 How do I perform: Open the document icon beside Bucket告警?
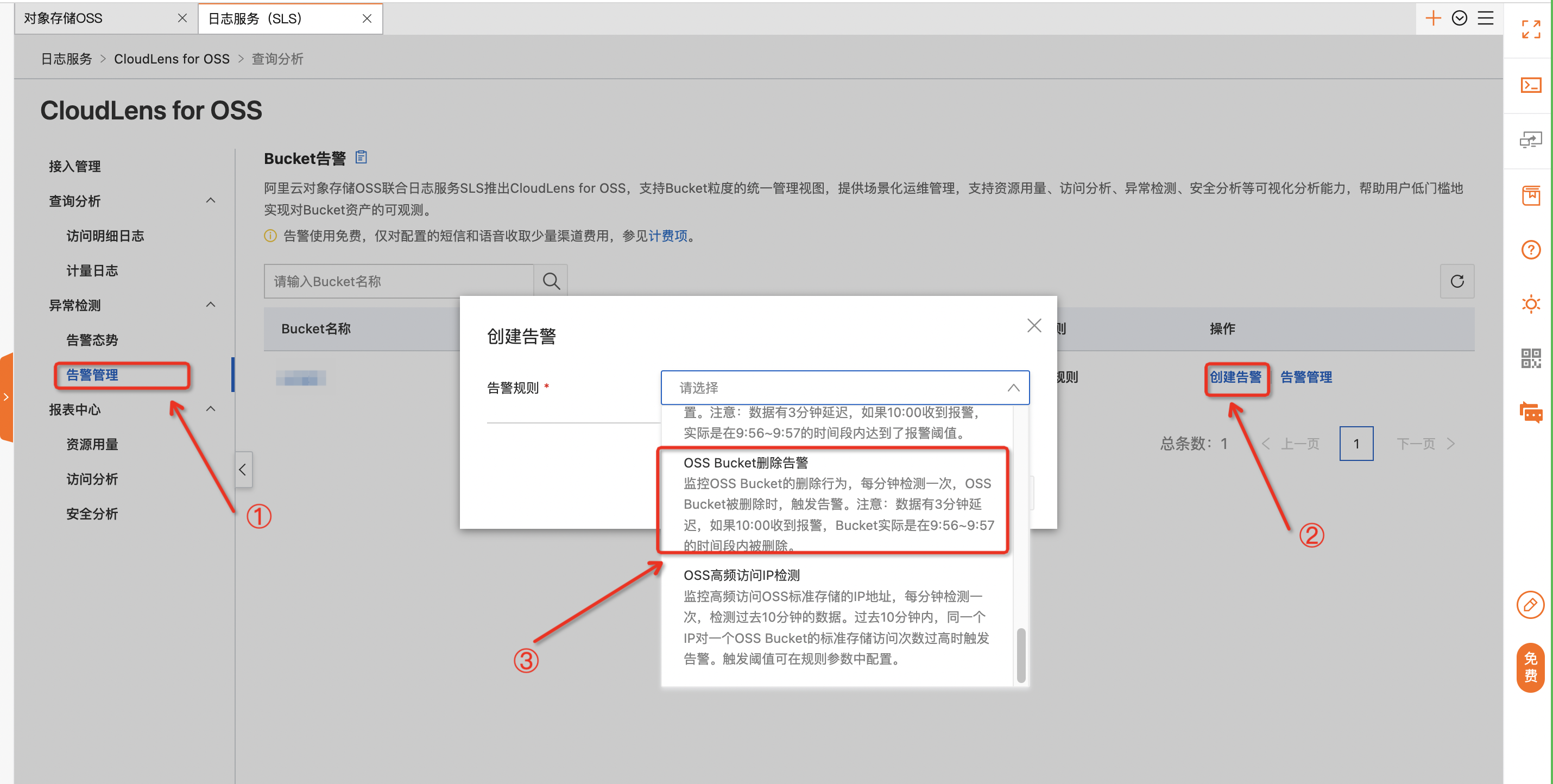[x=361, y=157]
